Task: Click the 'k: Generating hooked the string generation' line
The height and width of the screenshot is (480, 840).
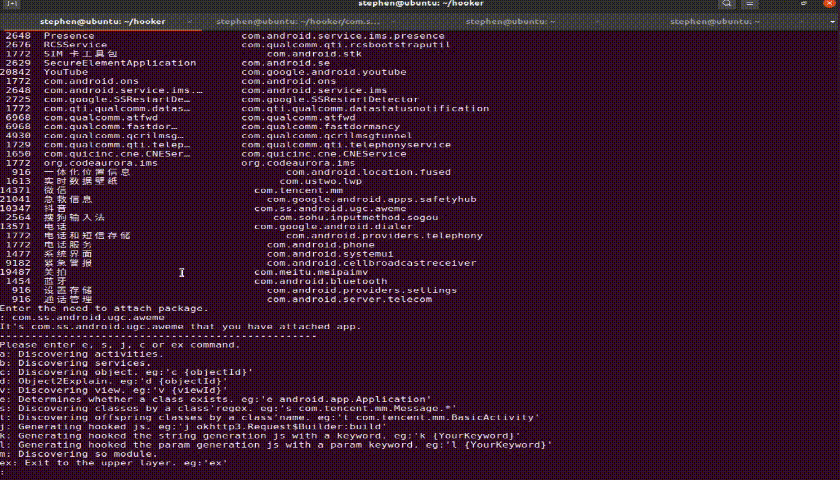Action: point(260,436)
